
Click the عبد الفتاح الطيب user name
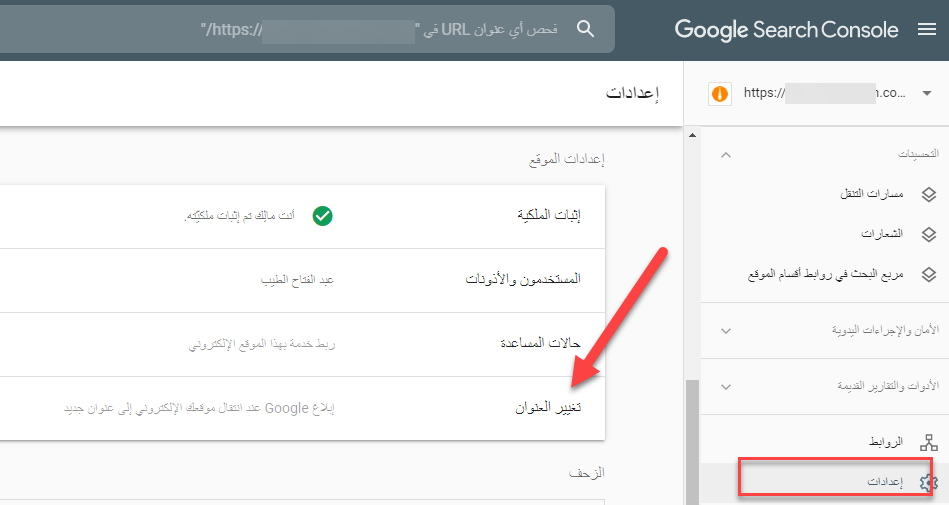tap(297, 280)
